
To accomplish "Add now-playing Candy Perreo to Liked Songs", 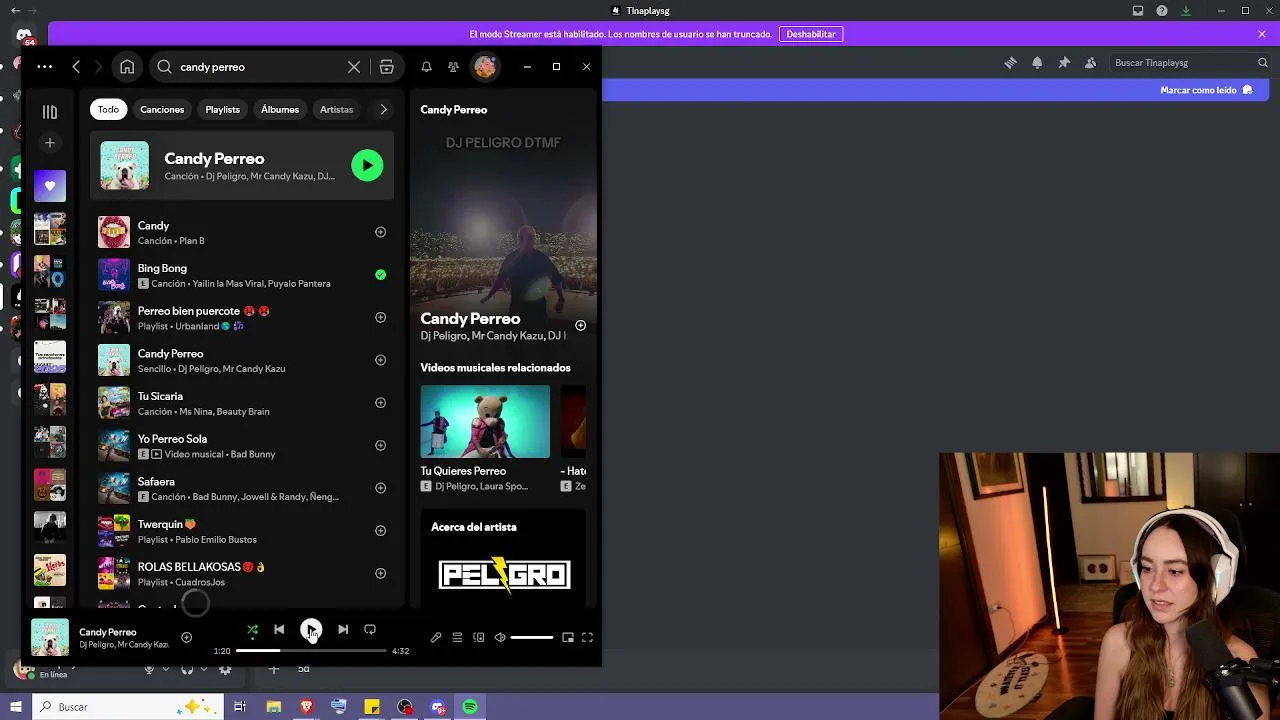I will point(186,637).
